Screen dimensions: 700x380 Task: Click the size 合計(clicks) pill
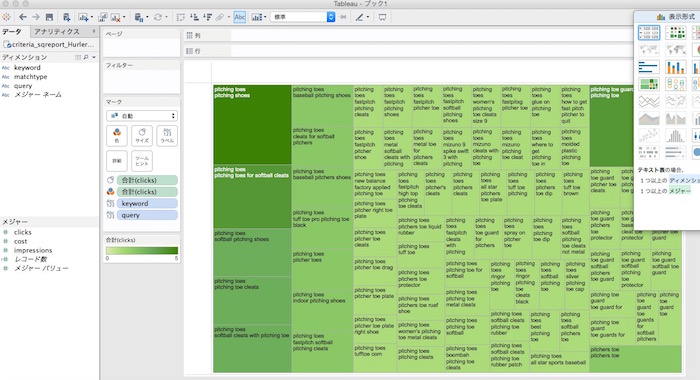pos(147,180)
